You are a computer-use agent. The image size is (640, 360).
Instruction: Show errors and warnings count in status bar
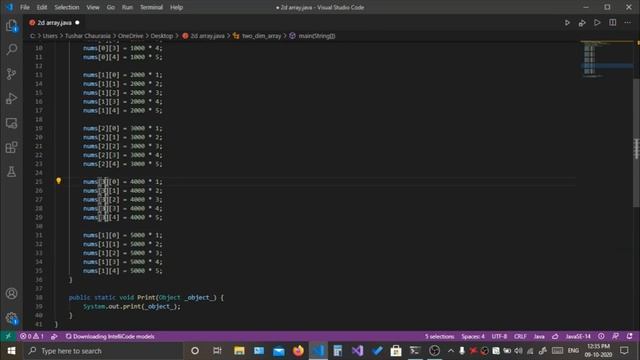point(32,336)
